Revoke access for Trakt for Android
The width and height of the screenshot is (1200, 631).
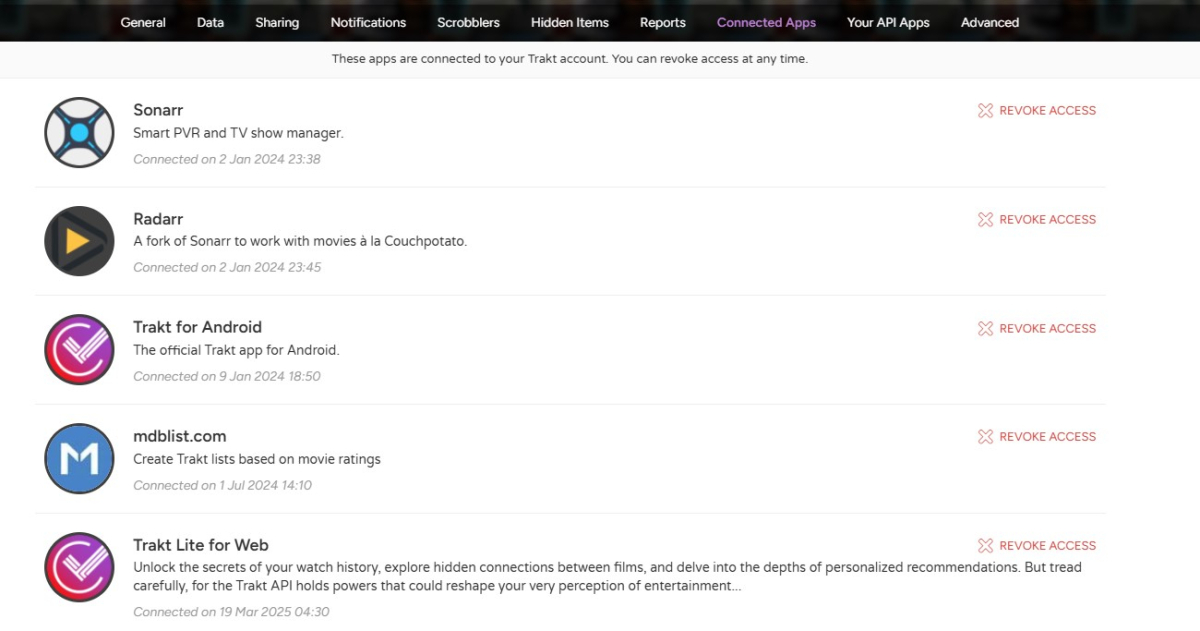click(x=1037, y=329)
